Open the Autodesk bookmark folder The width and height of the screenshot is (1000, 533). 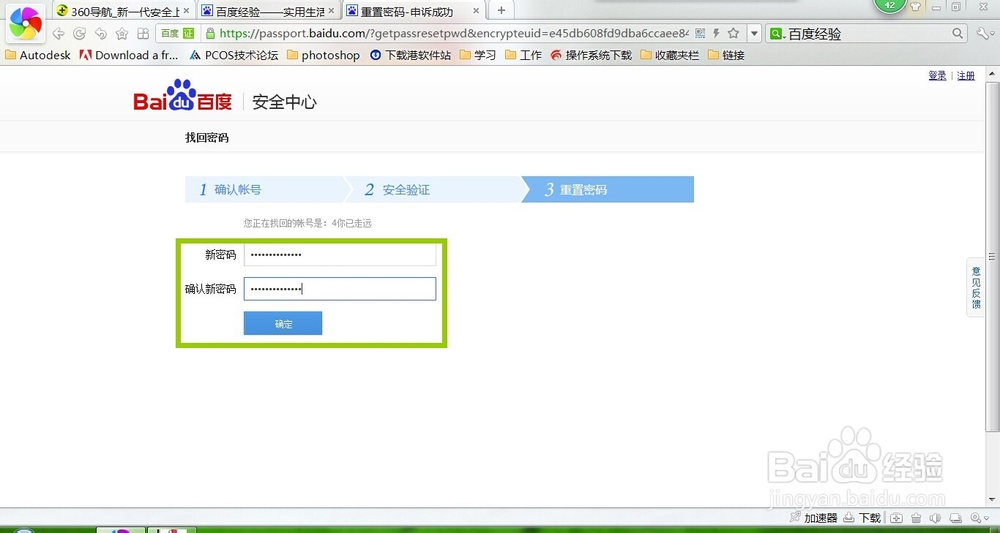(x=38, y=55)
